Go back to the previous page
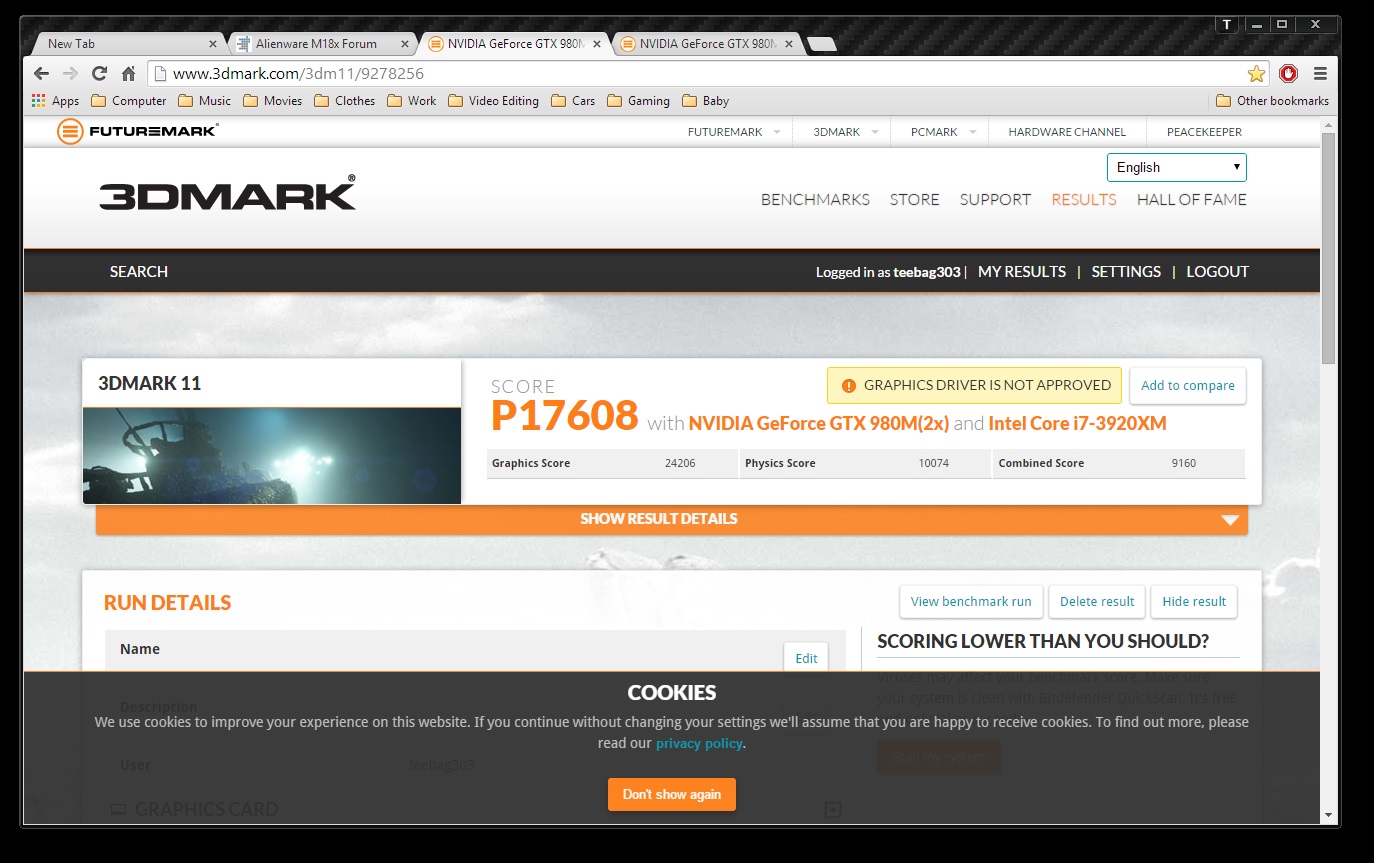The width and height of the screenshot is (1374, 863). 41,73
